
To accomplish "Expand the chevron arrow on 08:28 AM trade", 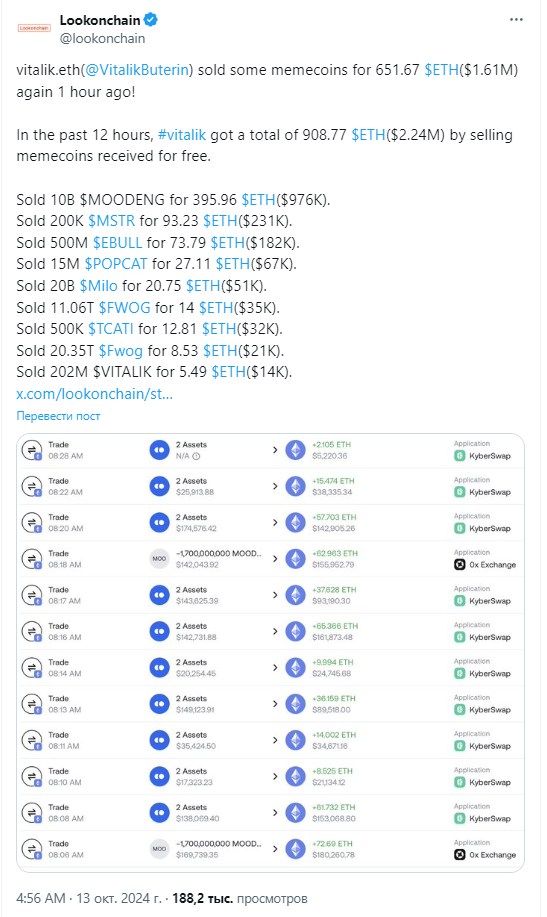I will point(275,450).
